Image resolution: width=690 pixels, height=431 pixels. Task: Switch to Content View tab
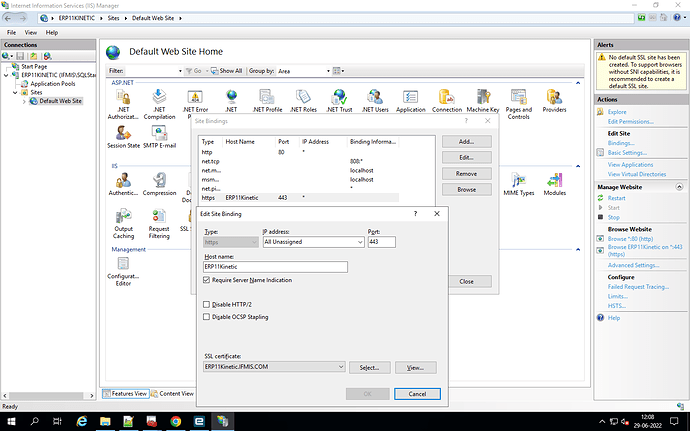(172, 394)
